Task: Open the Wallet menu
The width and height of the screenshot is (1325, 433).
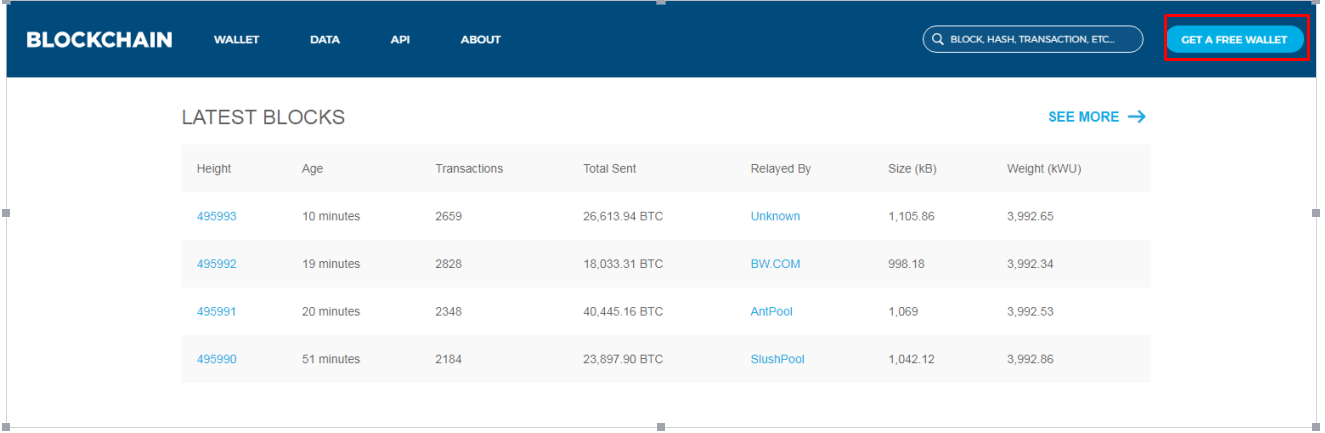Action: point(236,40)
